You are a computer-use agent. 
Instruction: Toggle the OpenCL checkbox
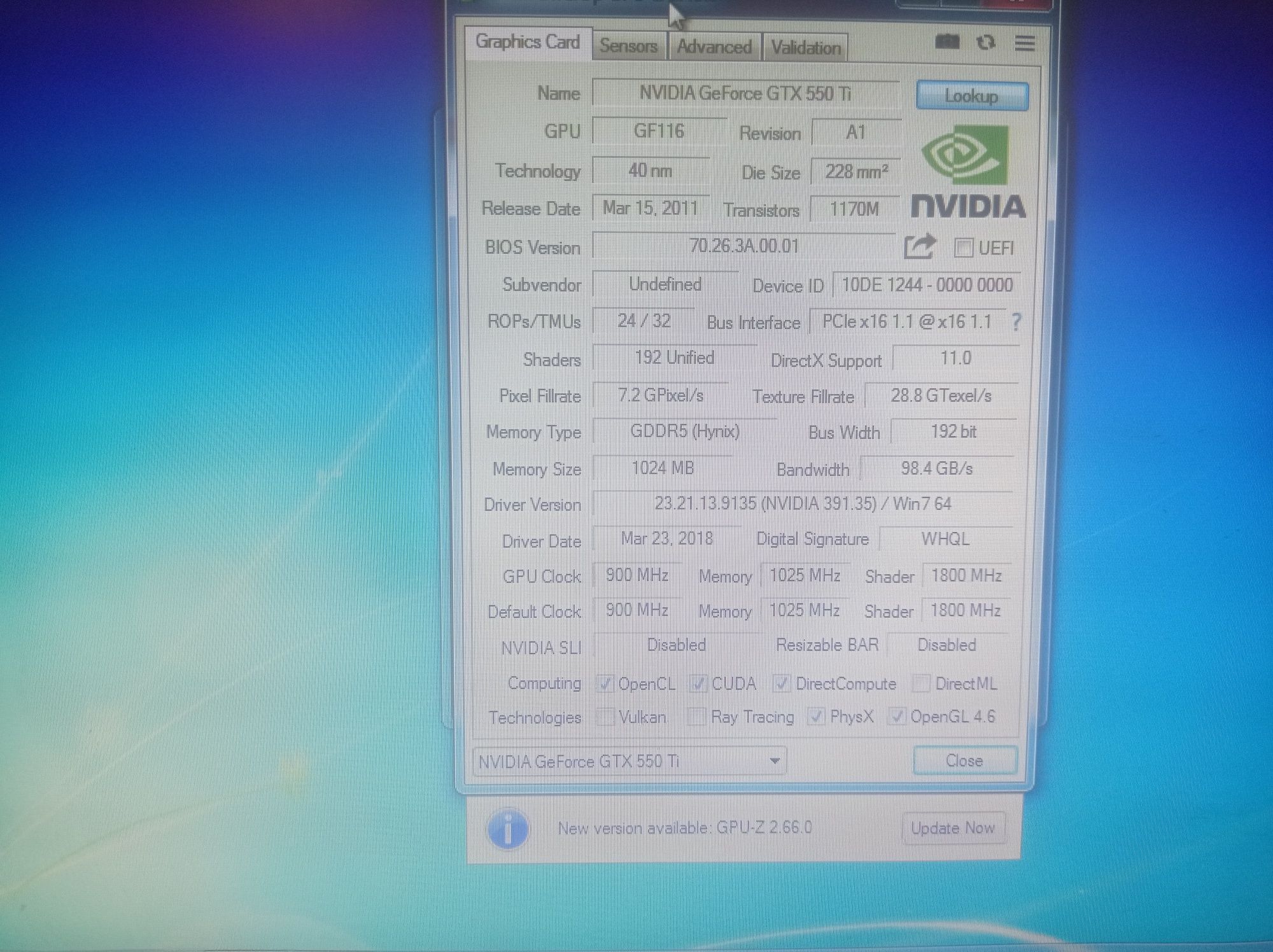click(604, 683)
